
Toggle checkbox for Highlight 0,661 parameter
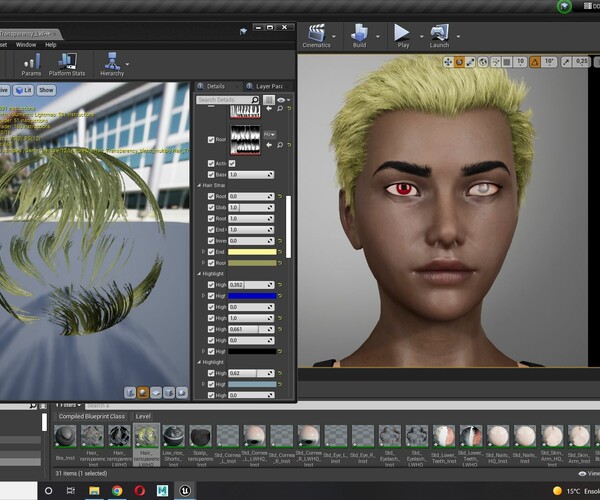tap(211, 329)
